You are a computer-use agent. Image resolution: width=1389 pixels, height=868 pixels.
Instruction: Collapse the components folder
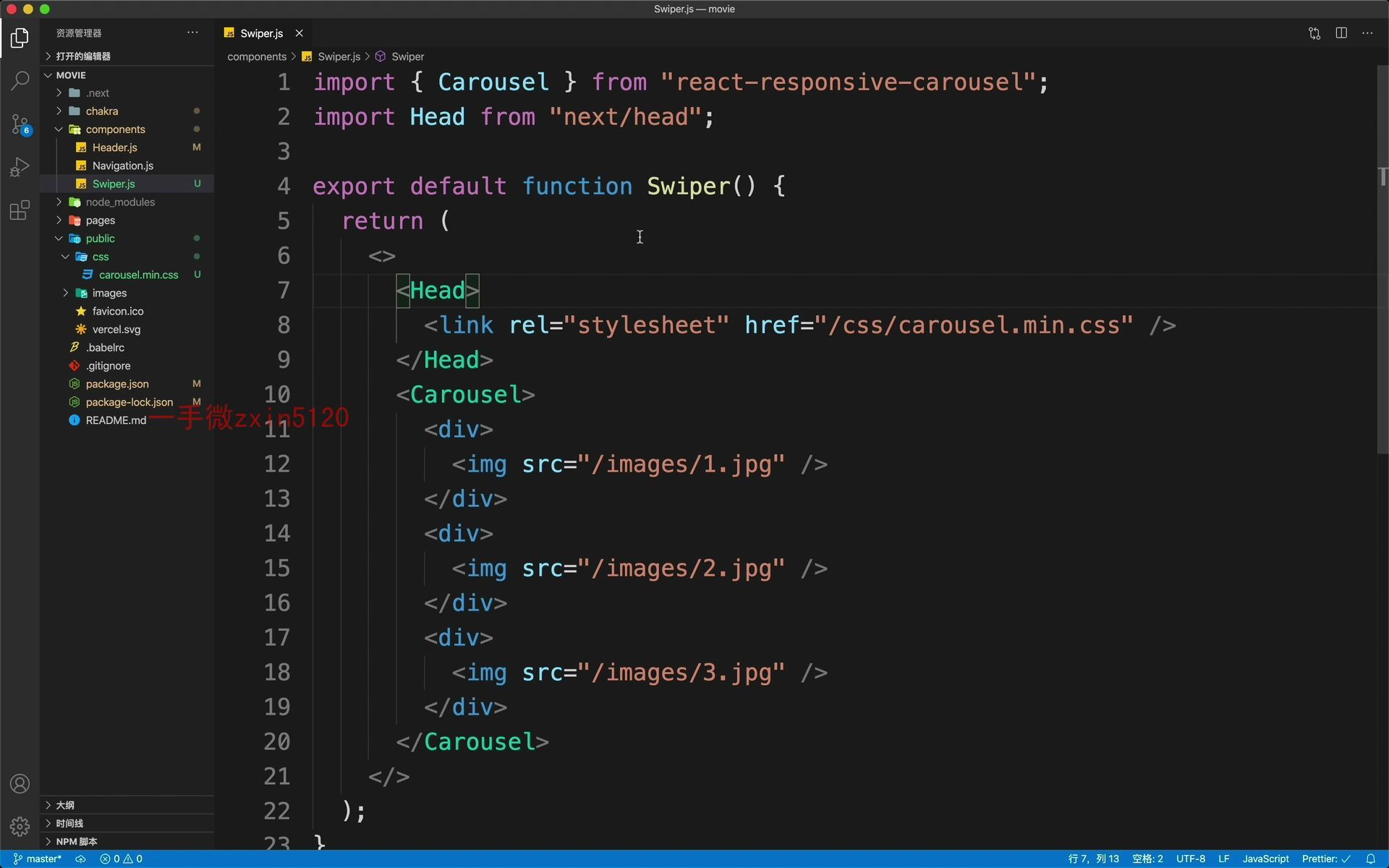pos(127,129)
